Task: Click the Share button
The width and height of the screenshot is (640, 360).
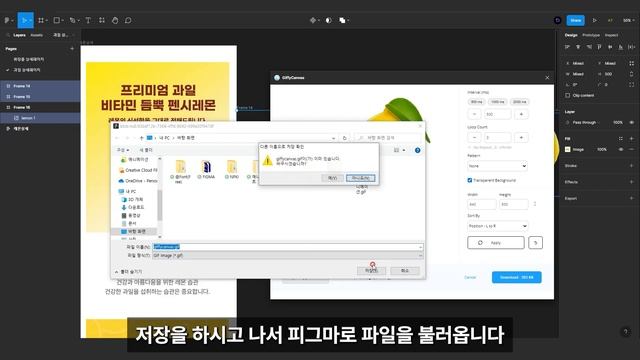Action: (x=576, y=20)
